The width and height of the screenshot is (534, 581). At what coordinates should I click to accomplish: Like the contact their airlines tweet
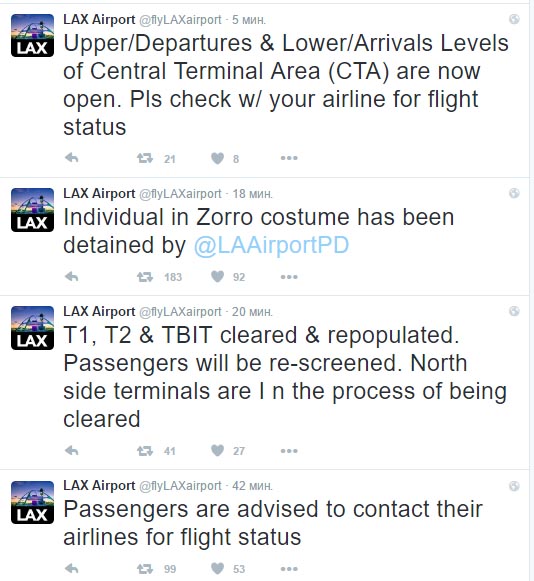point(218,568)
